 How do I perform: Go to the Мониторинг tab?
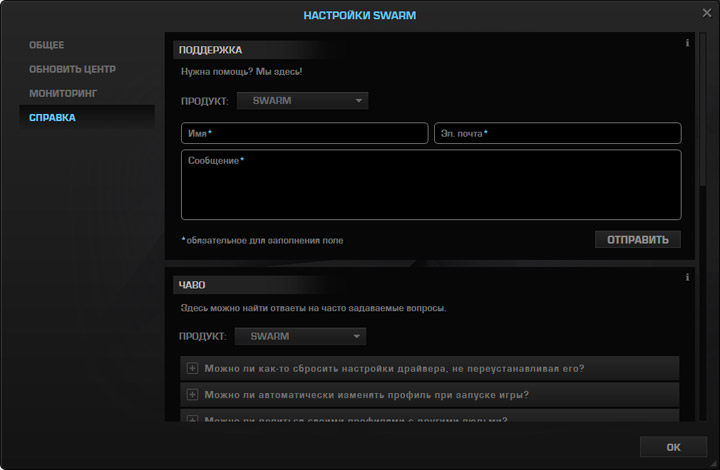[x=63, y=94]
